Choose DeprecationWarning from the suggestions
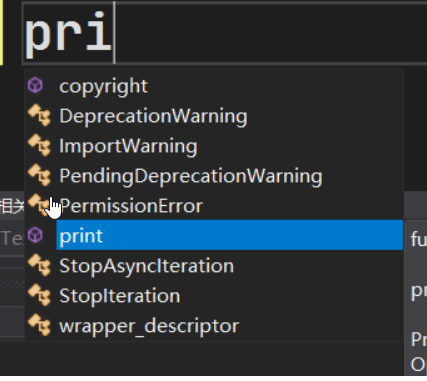This screenshot has width=427, height=381. (213, 116)
